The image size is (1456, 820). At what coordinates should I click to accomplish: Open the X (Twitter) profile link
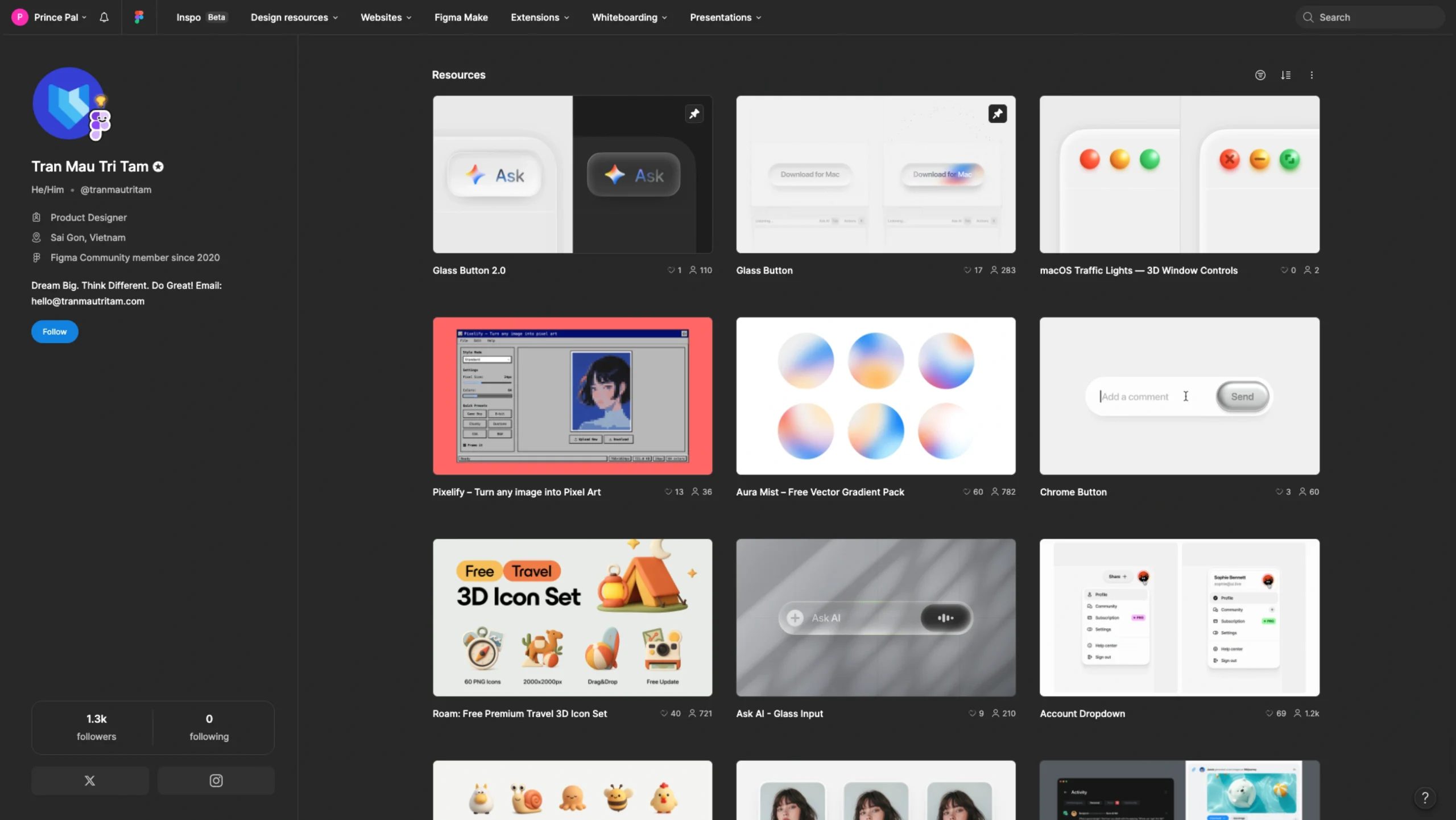[x=90, y=780]
